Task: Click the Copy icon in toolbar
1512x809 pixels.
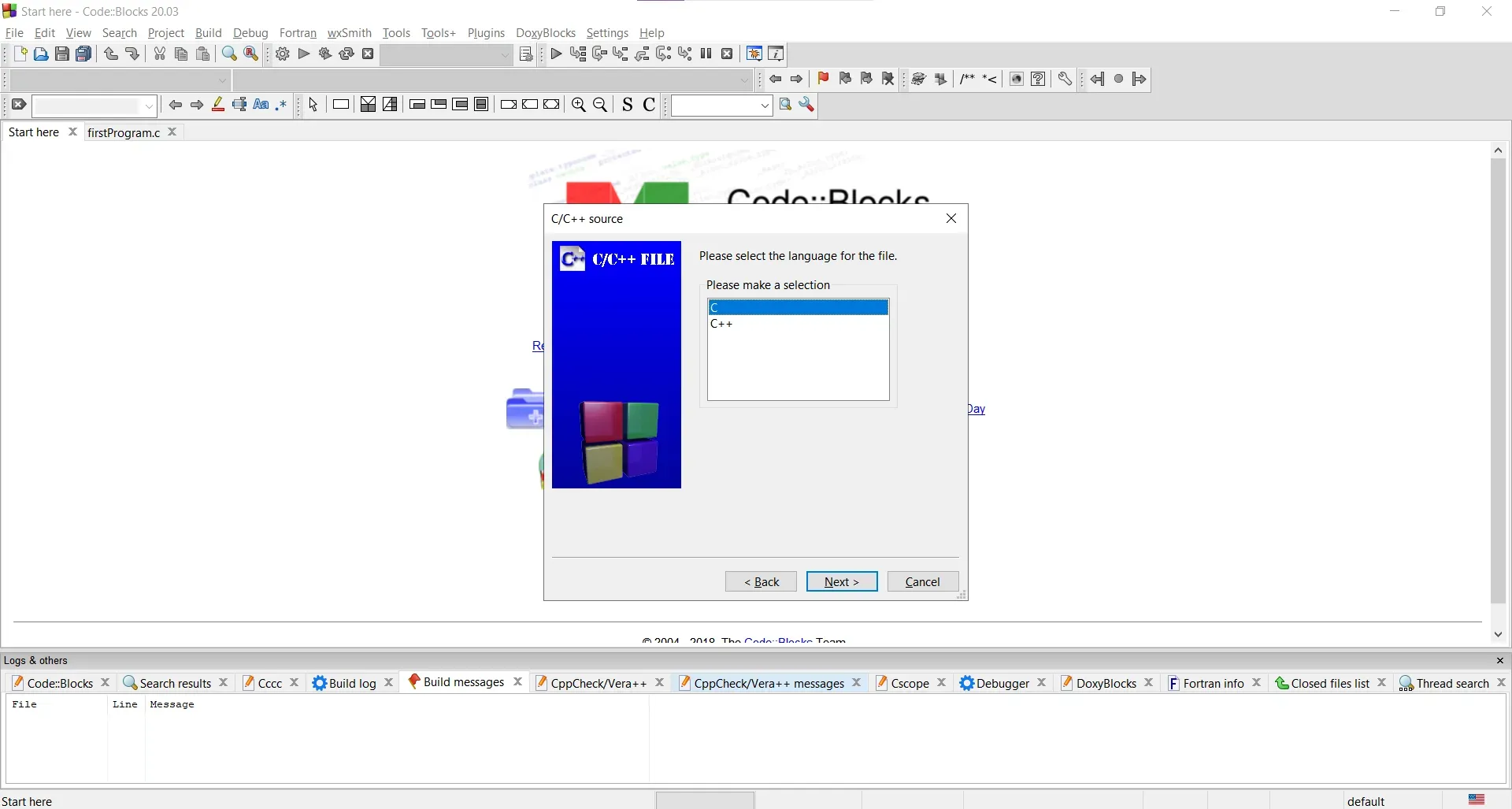Action: [x=181, y=54]
